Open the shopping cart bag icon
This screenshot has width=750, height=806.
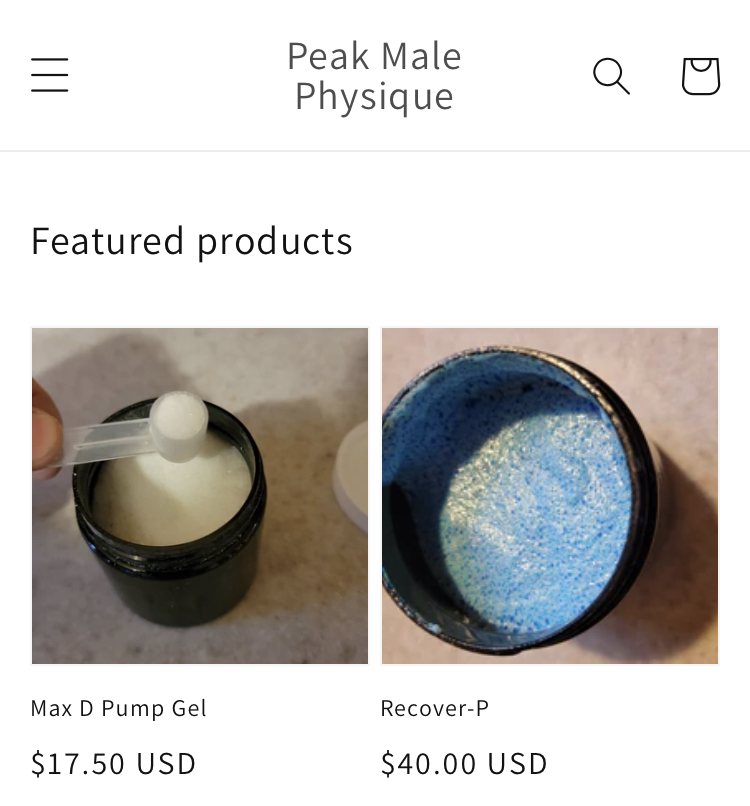(x=701, y=76)
